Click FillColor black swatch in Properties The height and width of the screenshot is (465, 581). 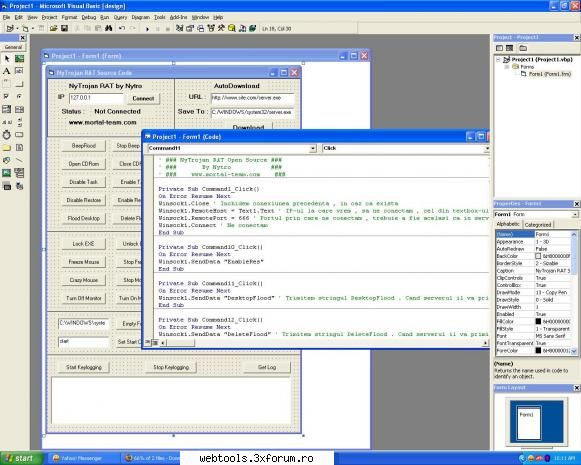coord(538,321)
